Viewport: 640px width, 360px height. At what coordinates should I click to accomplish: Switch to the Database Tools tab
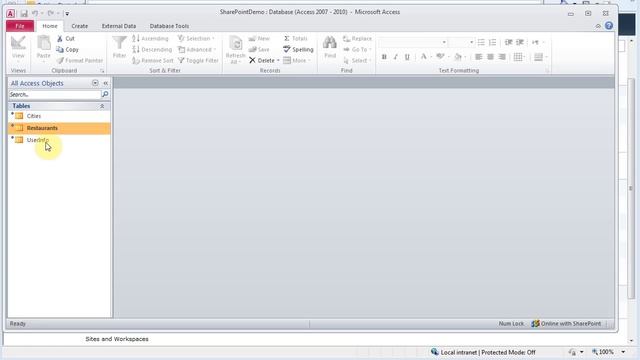[x=169, y=26]
